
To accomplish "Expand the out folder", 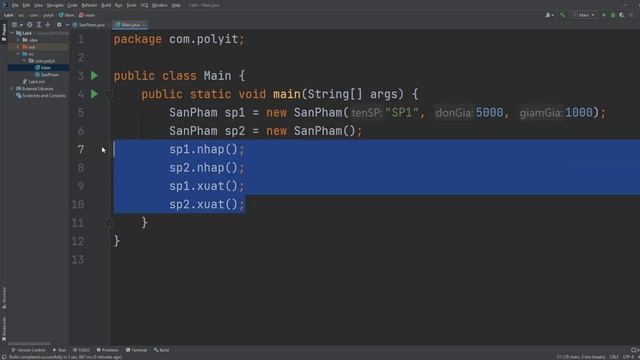I will pyautogui.click(x=18, y=47).
